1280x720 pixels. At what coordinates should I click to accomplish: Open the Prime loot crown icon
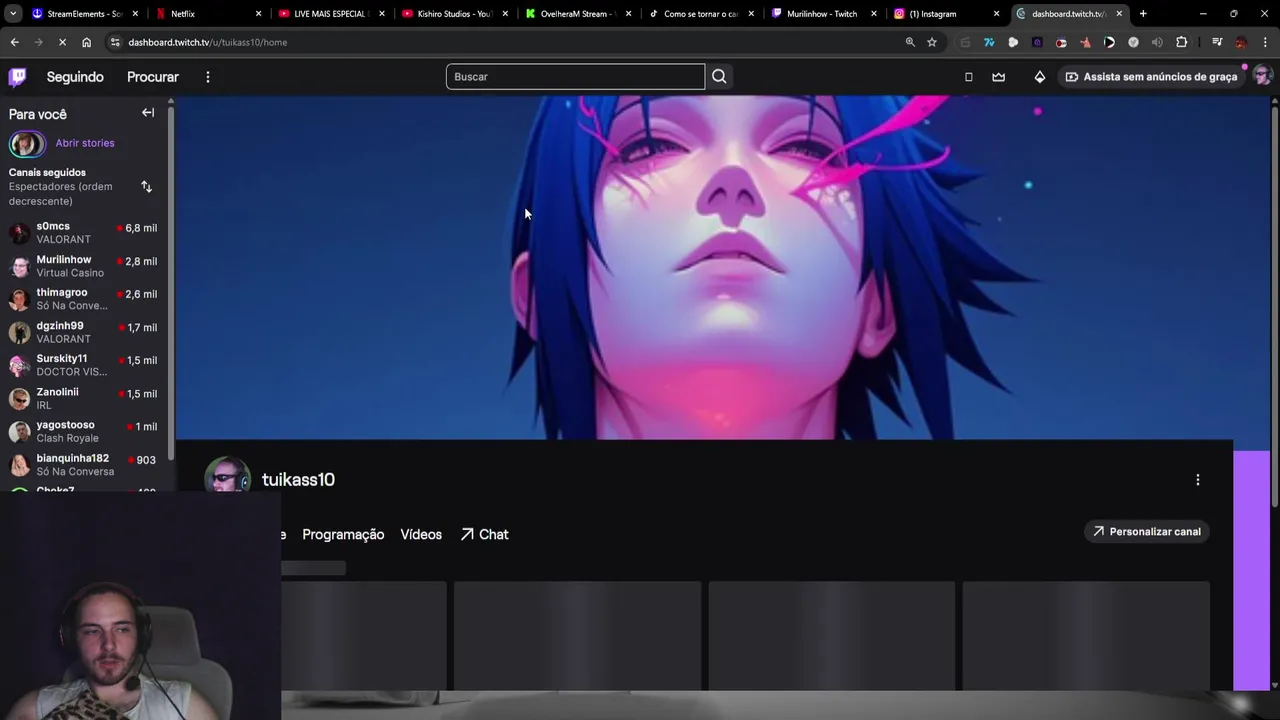pyautogui.click(x=998, y=77)
